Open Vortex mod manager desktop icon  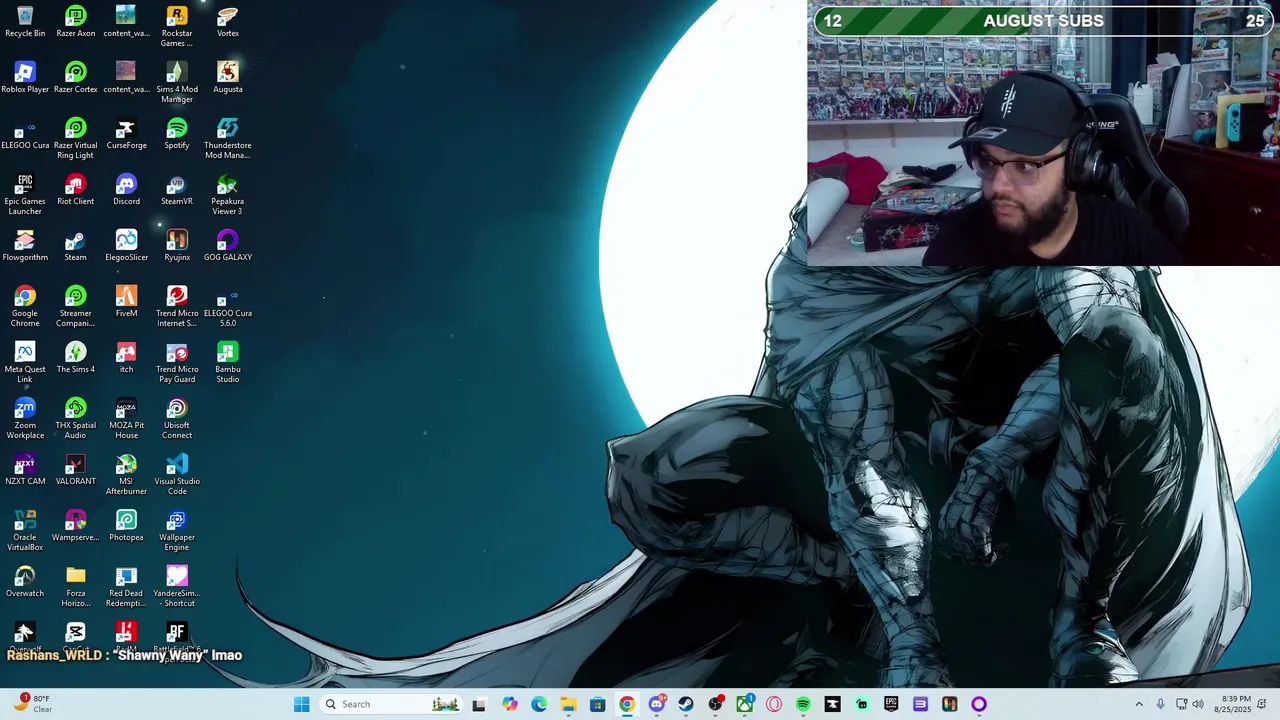pyautogui.click(x=228, y=22)
